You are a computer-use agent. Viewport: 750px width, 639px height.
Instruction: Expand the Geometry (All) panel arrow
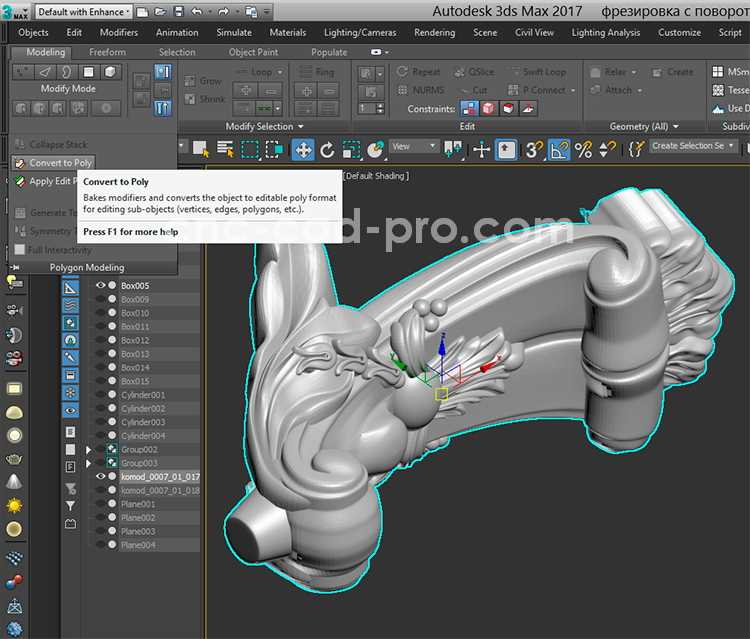[x=676, y=126]
